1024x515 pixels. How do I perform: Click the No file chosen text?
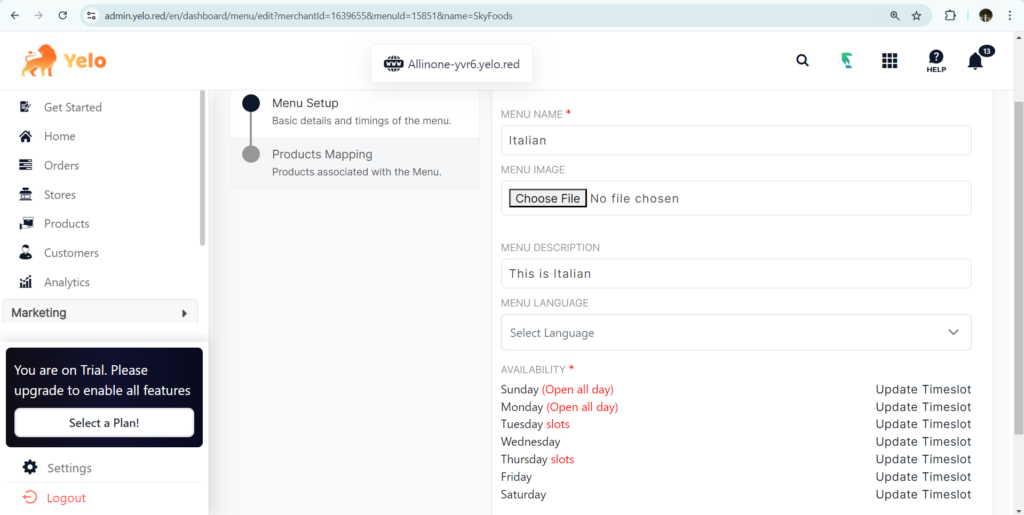pyautogui.click(x=634, y=198)
